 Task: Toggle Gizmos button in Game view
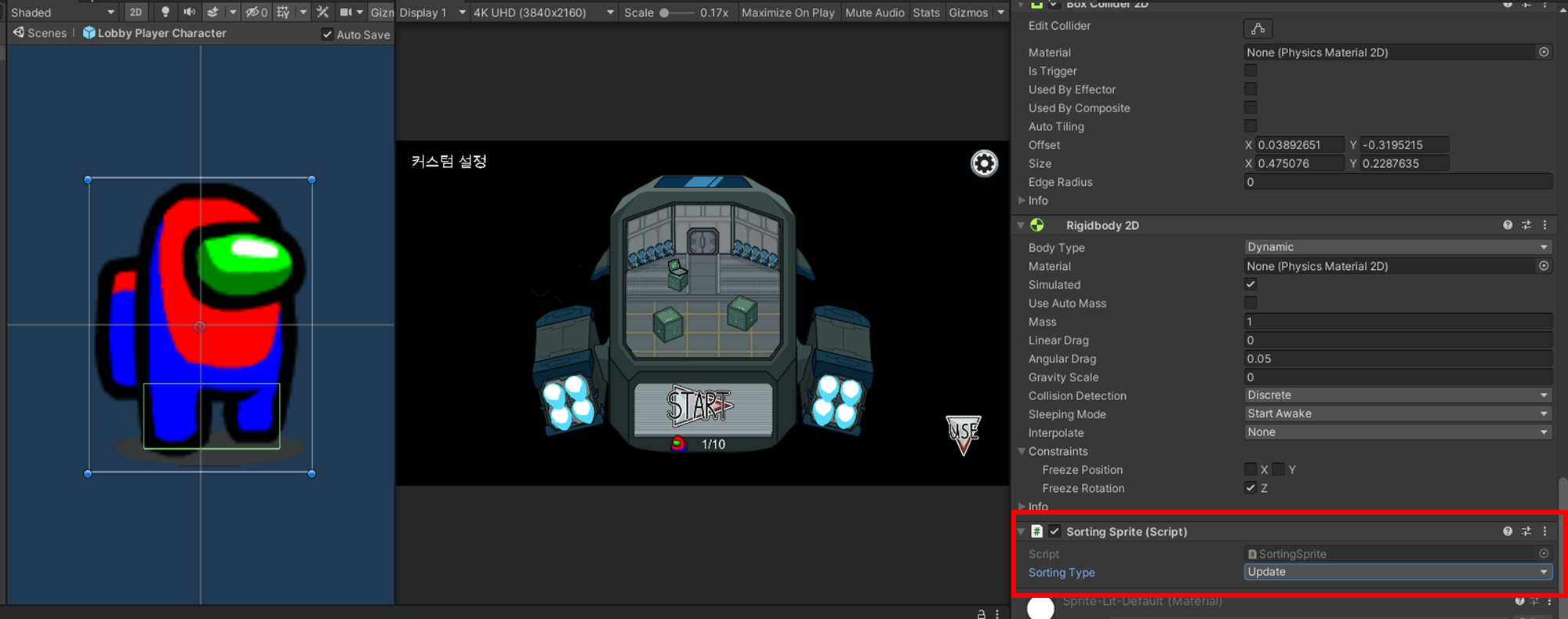(968, 12)
